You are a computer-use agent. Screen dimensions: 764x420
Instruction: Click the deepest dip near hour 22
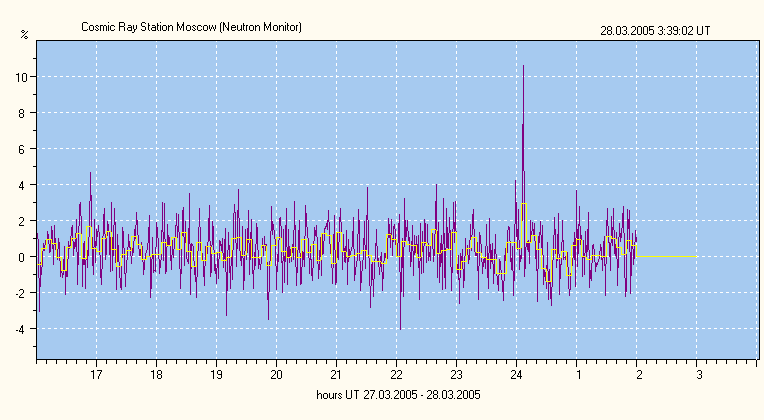coord(400,328)
